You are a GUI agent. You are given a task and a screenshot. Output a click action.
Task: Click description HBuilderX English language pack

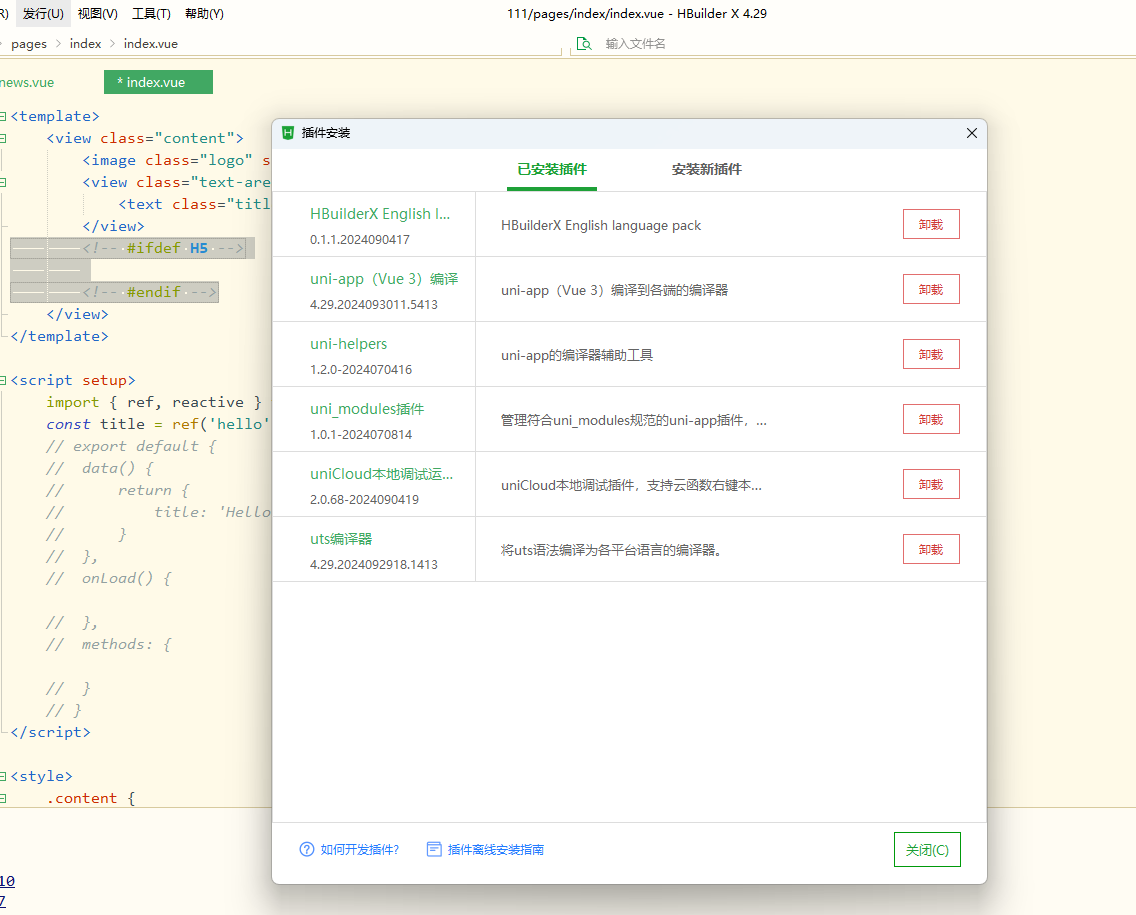coord(601,225)
